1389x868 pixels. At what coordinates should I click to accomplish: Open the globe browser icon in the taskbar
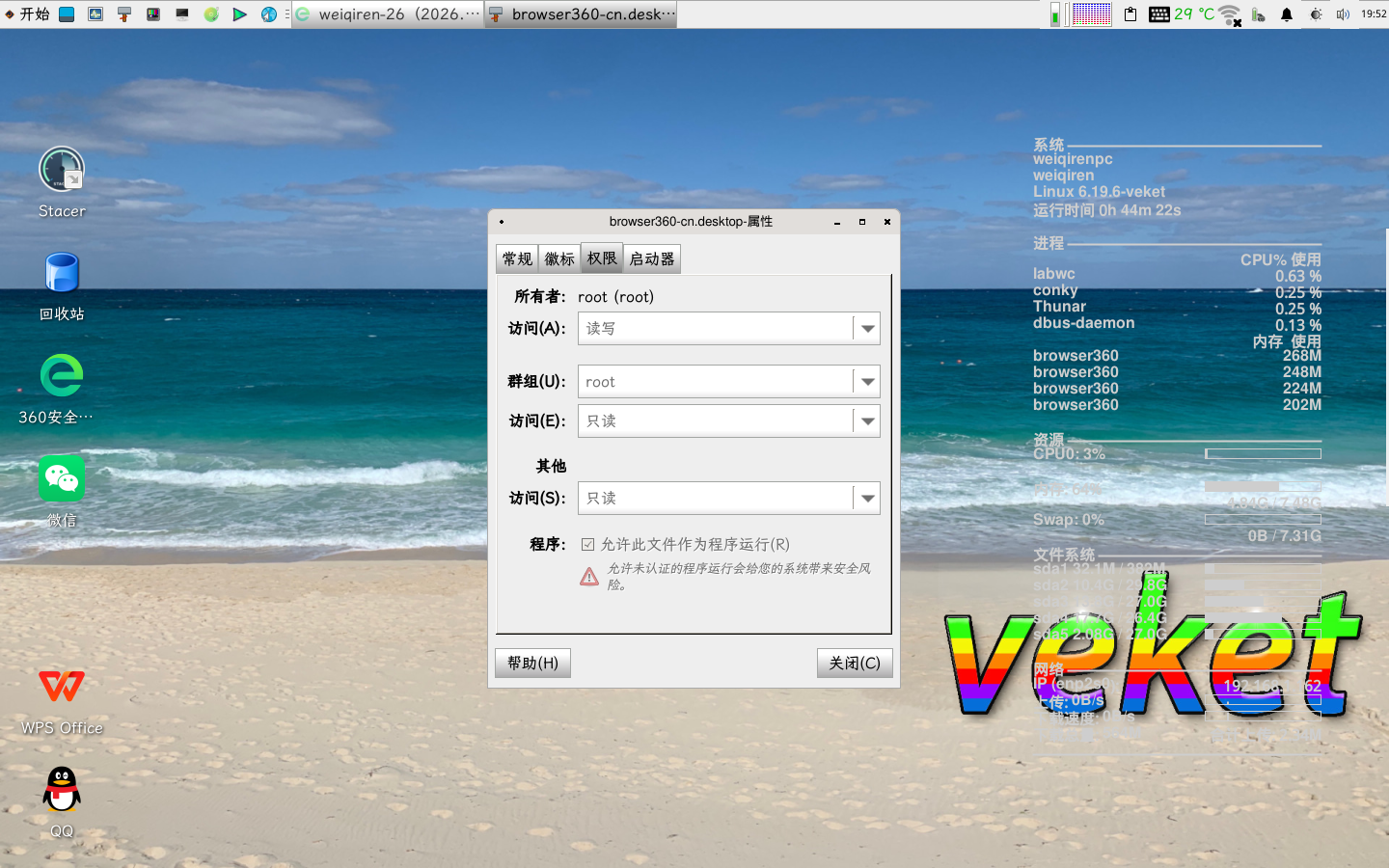[x=268, y=14]
